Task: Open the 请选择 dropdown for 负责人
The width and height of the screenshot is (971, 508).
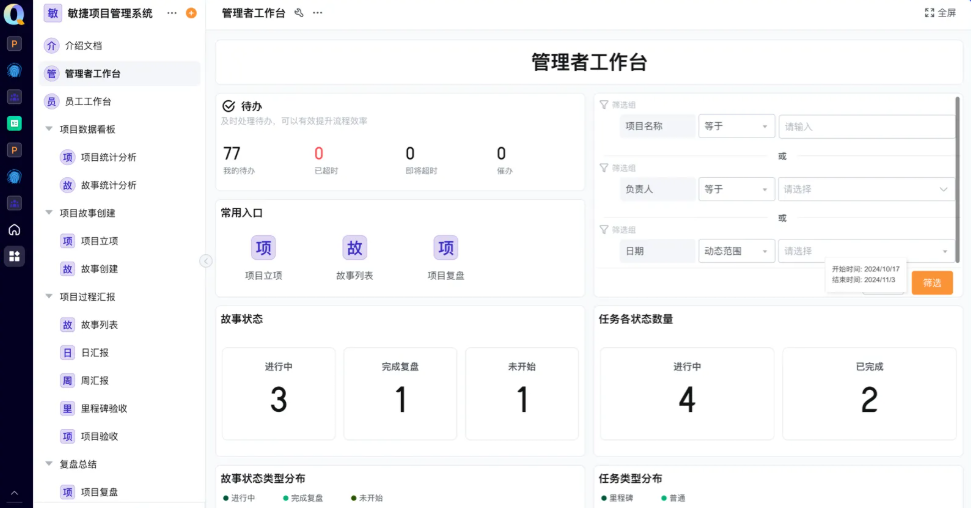Action: tap(866, 189)
